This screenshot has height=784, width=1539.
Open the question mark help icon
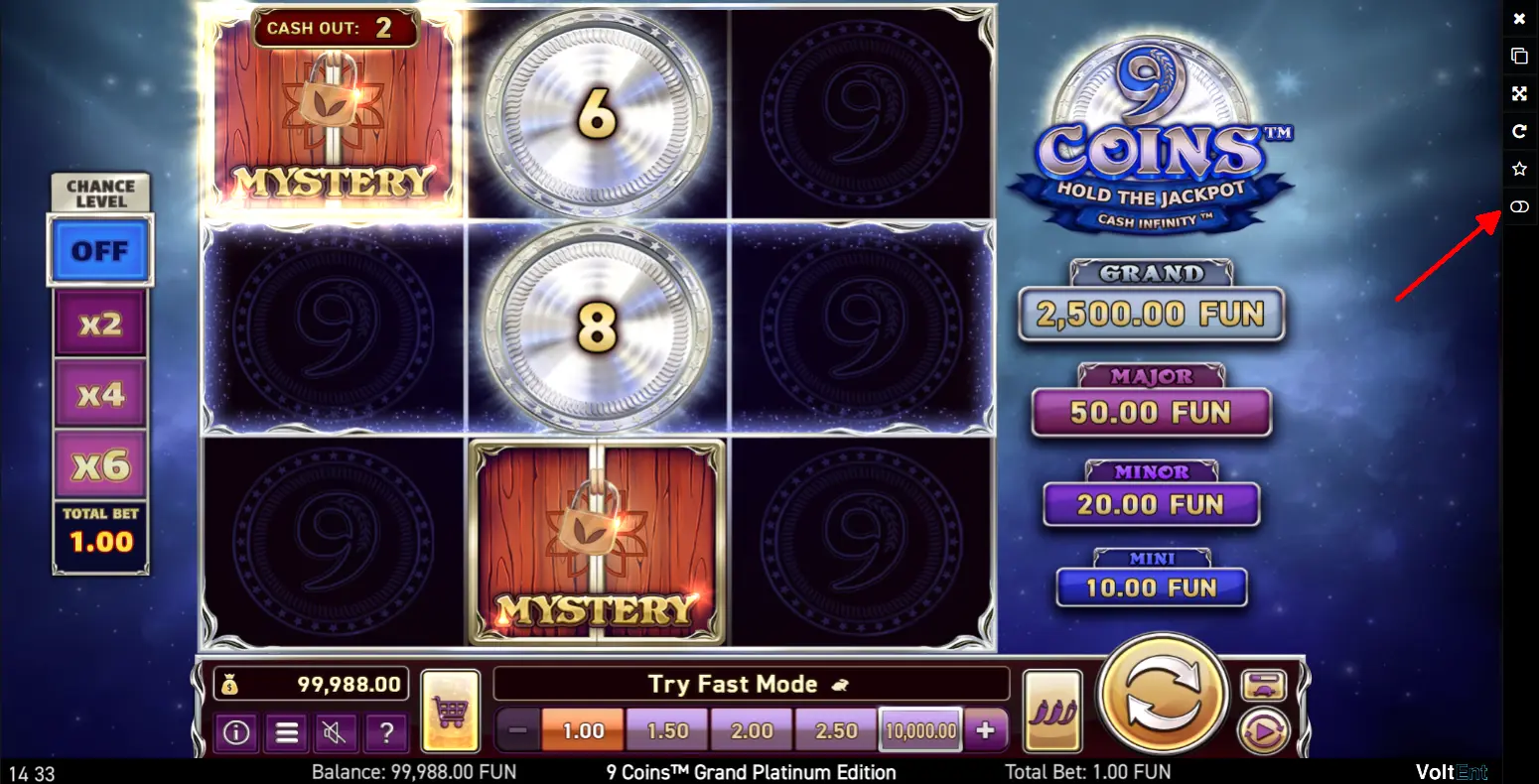pyautogui.click(x=386, y=732)
